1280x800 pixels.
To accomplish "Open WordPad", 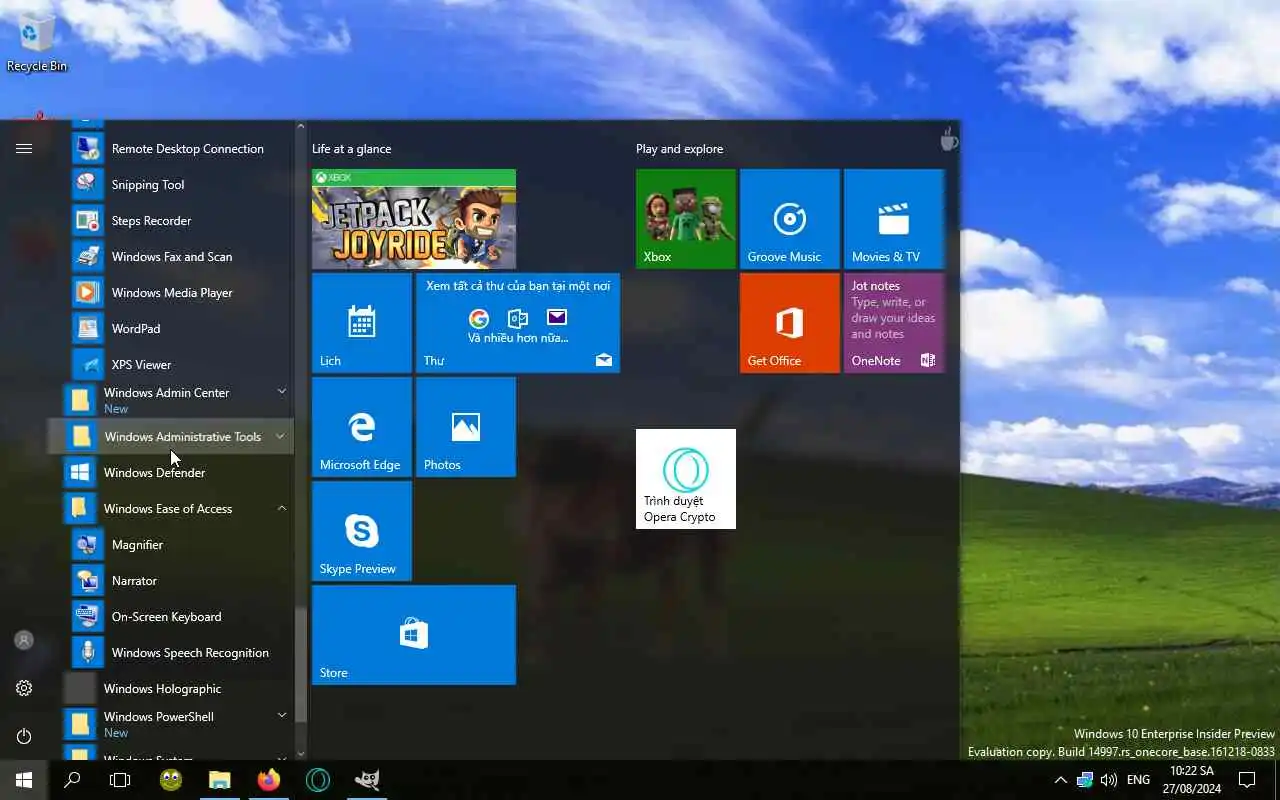I will point(180,328).
